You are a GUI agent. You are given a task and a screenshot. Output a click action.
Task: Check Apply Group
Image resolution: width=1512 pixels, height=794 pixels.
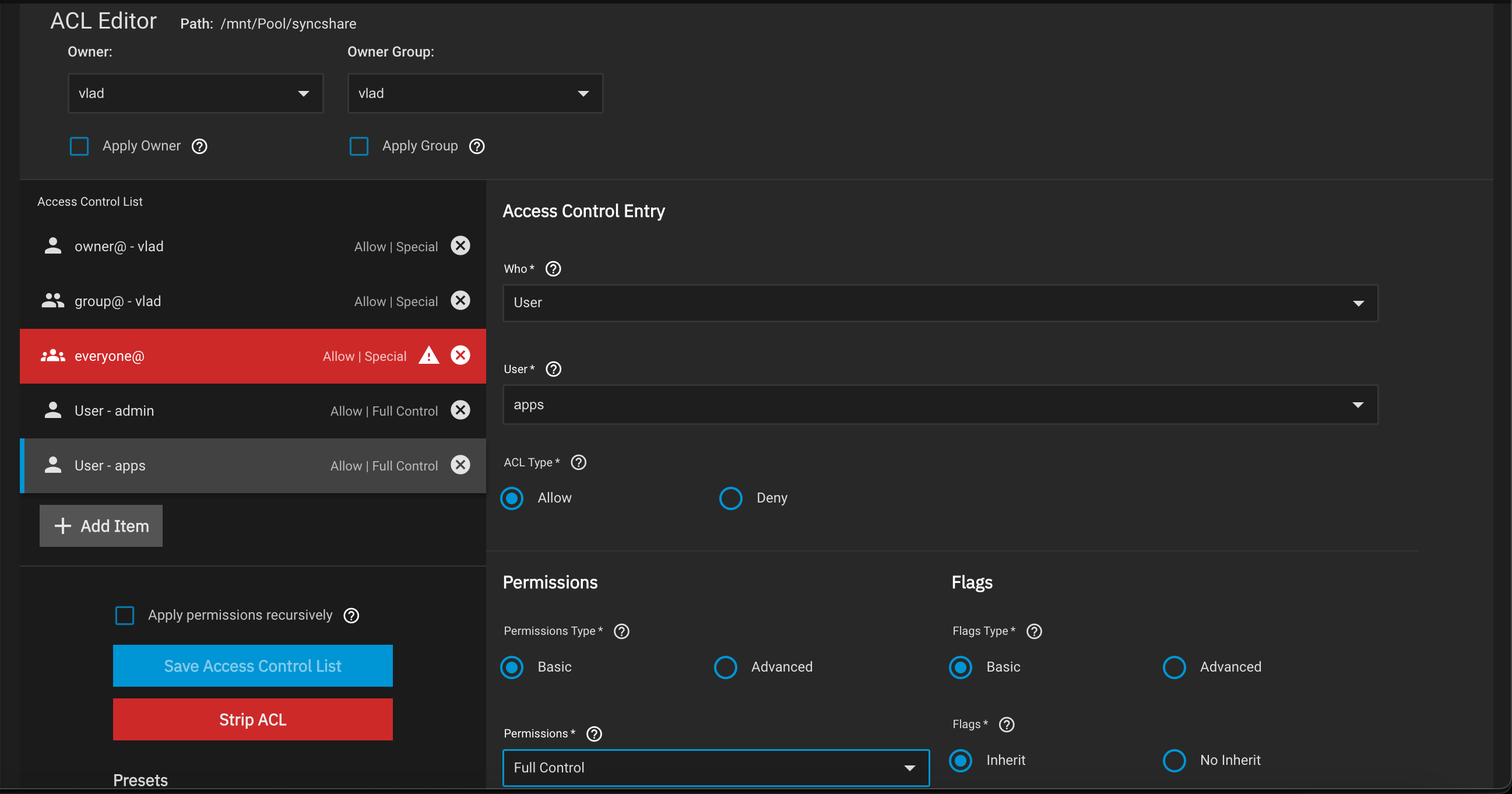point(358,146)
